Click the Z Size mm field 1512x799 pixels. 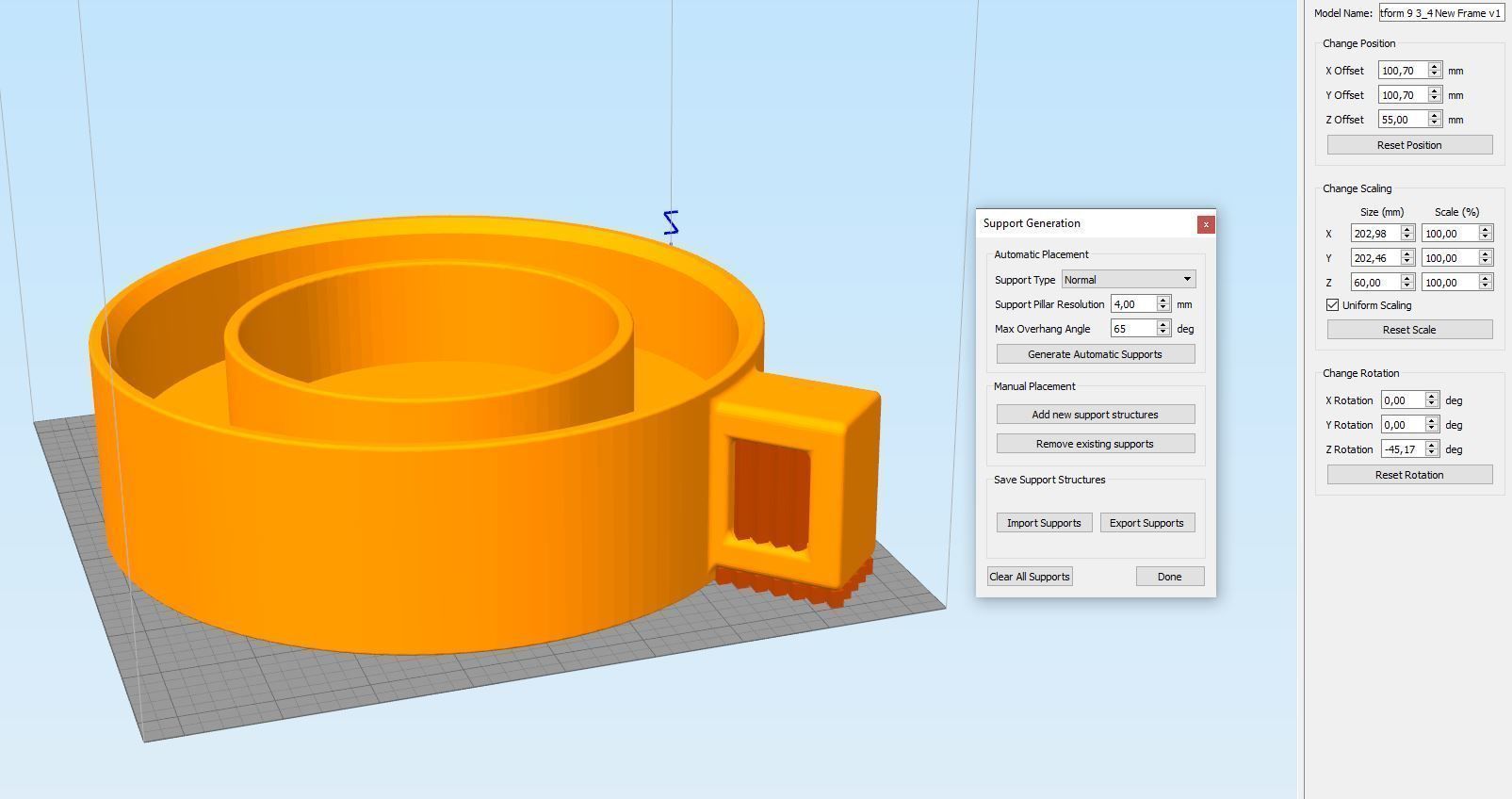tap(1375, 282)
